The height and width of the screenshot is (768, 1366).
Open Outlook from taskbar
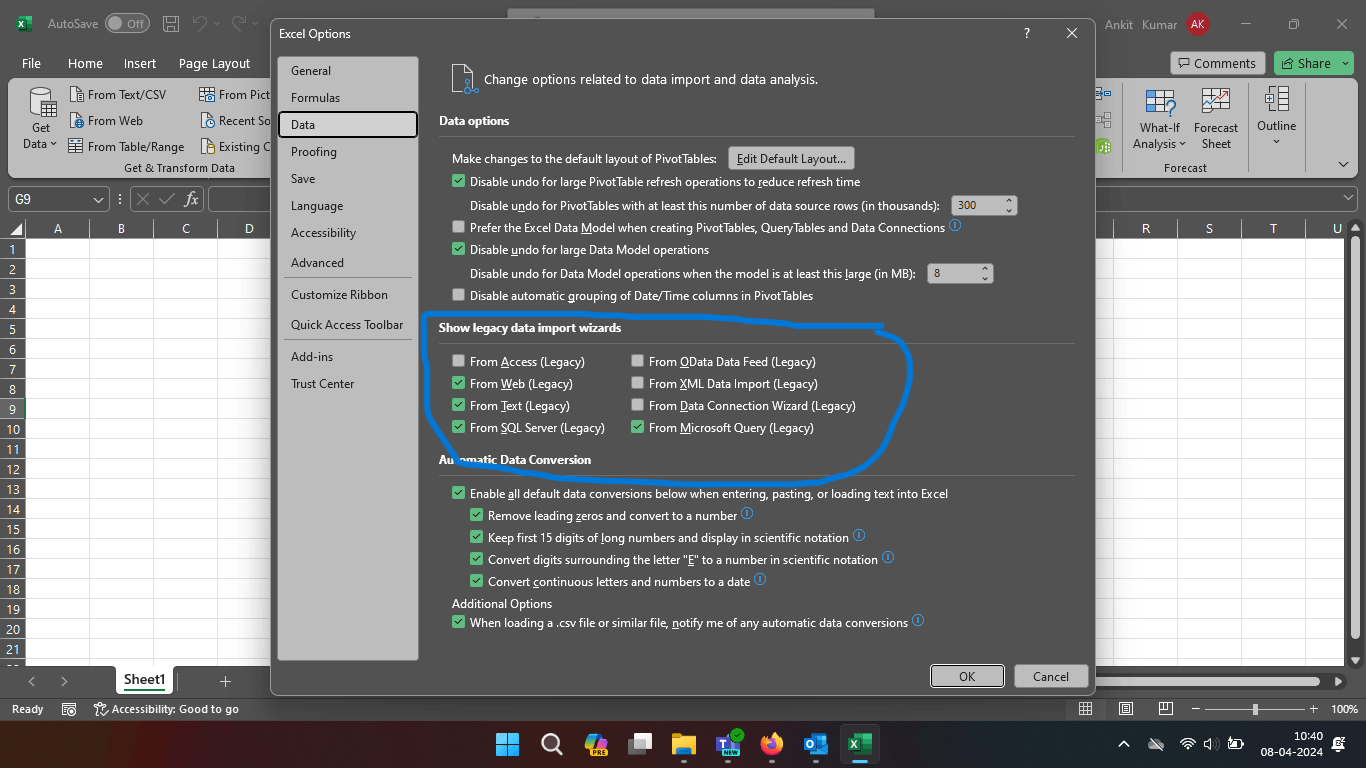coord(815,744)
